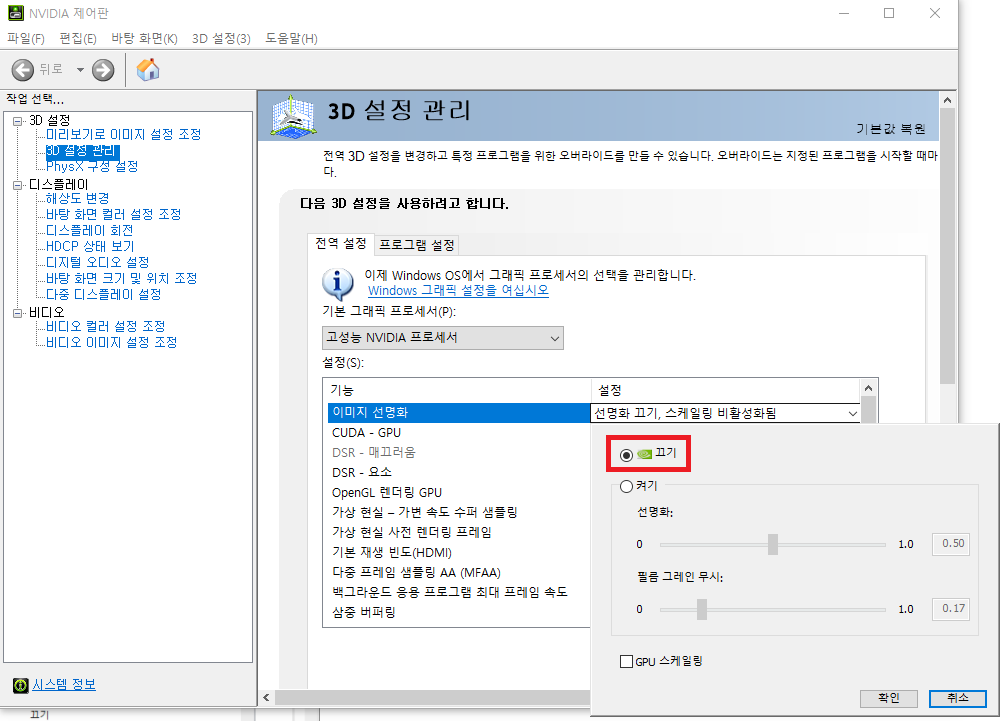Open the 편집(E) menu
This screenshot has width=1003, height=721.
click(x=78, y=38)
